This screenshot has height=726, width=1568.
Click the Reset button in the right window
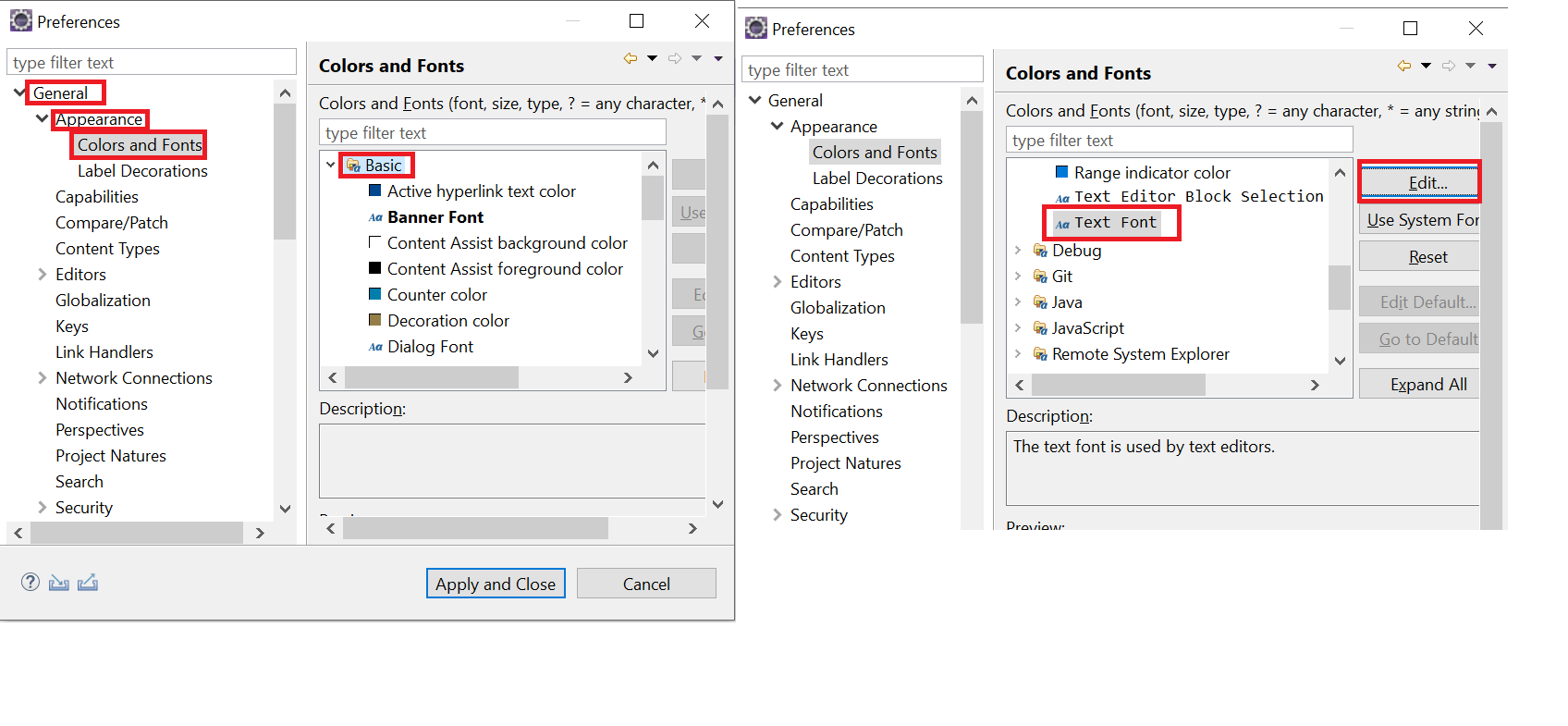(1419, 257)
